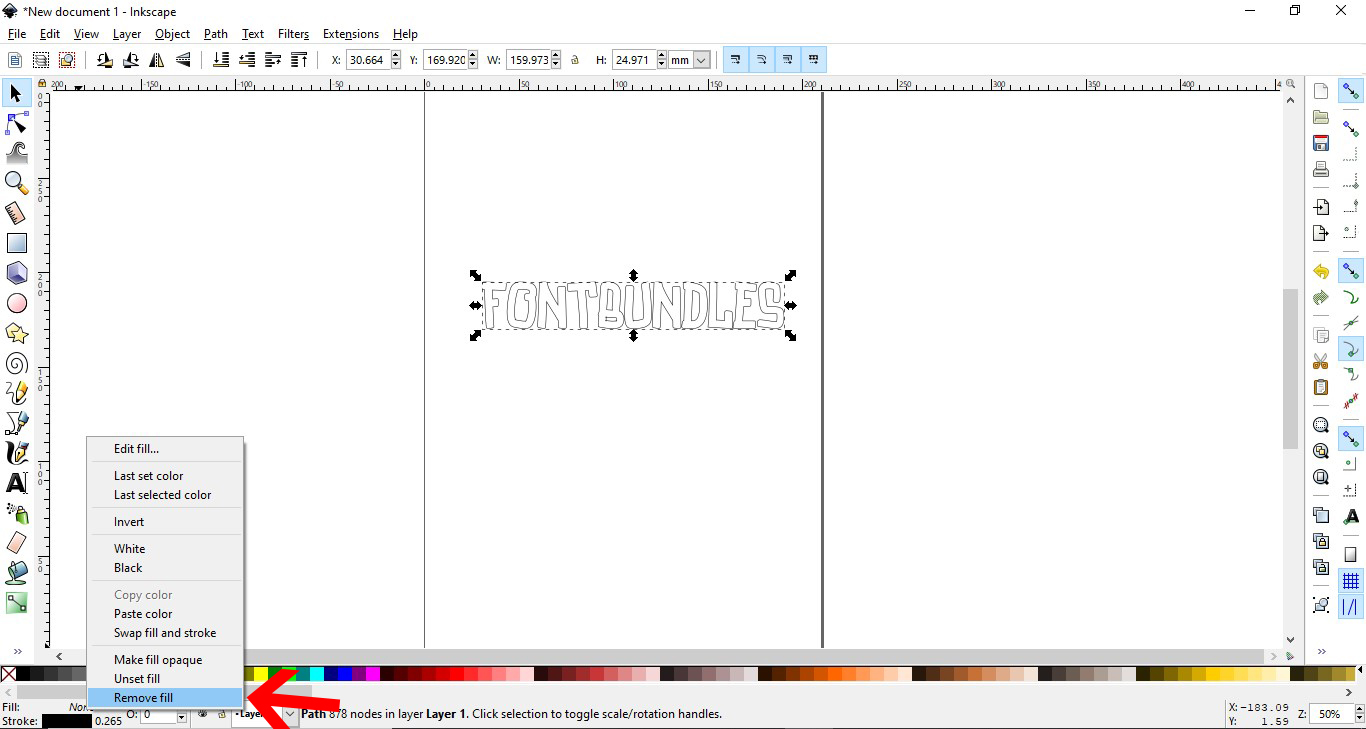Image resolution: width=1366 pixels, height=729 pixels.
Task: Select the Rectangle tool
Action: (16, 243)
